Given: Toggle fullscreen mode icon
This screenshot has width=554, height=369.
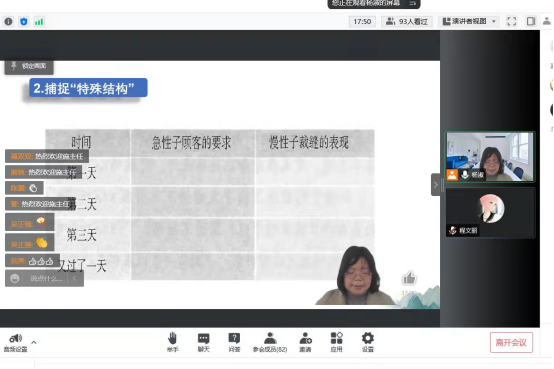Looking at the screenshot, I should pyautogui.click(x=512, y=22).
